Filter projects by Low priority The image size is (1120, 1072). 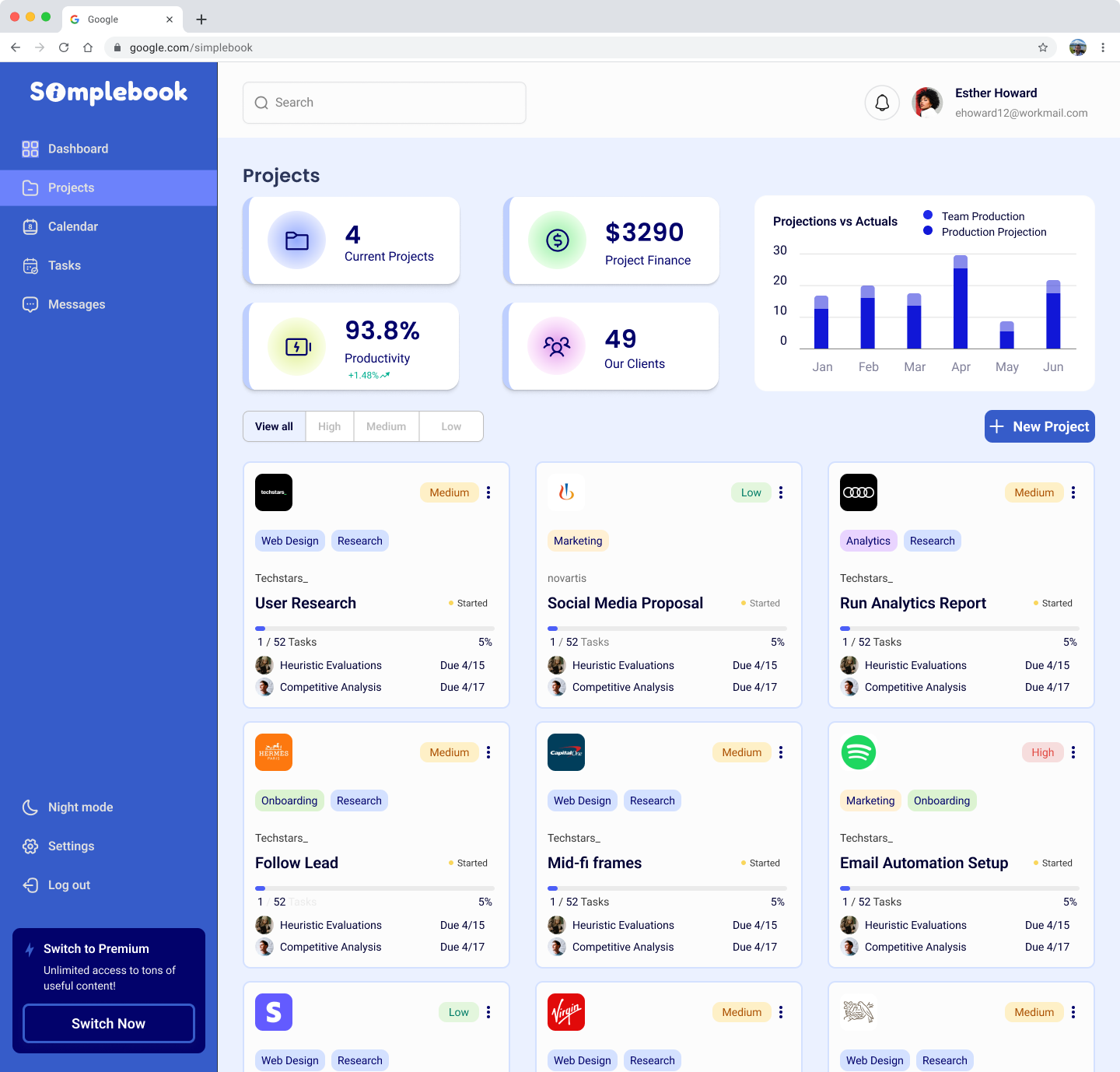click(x=451, y=426)
